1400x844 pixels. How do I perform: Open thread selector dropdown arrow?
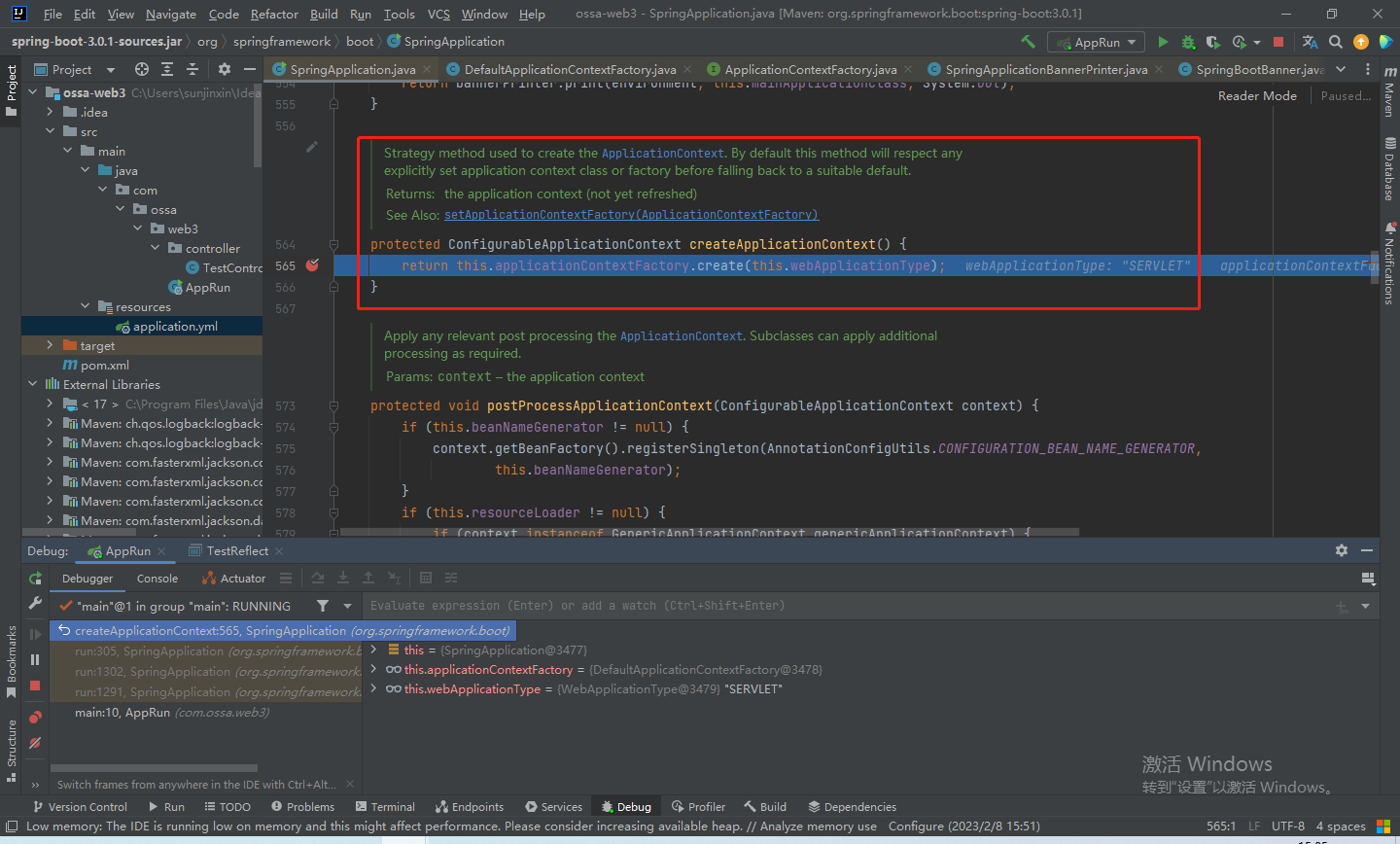[x=347, y=606]
